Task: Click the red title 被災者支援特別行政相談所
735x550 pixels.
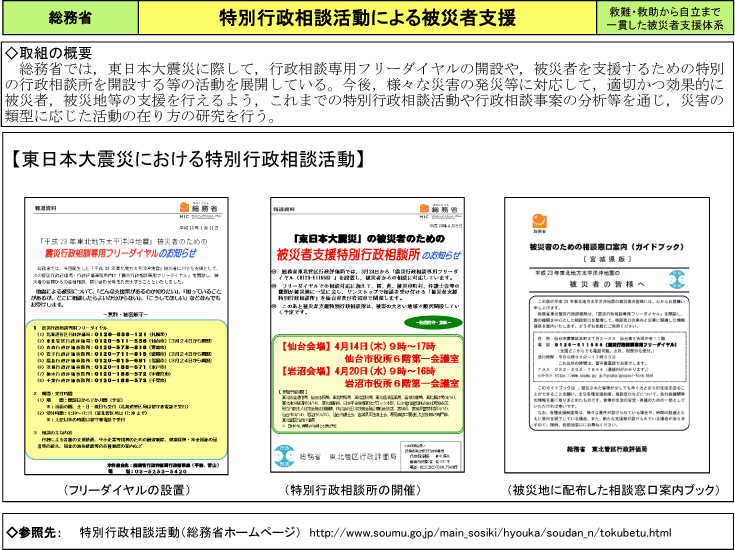Action: pos(348,255)
